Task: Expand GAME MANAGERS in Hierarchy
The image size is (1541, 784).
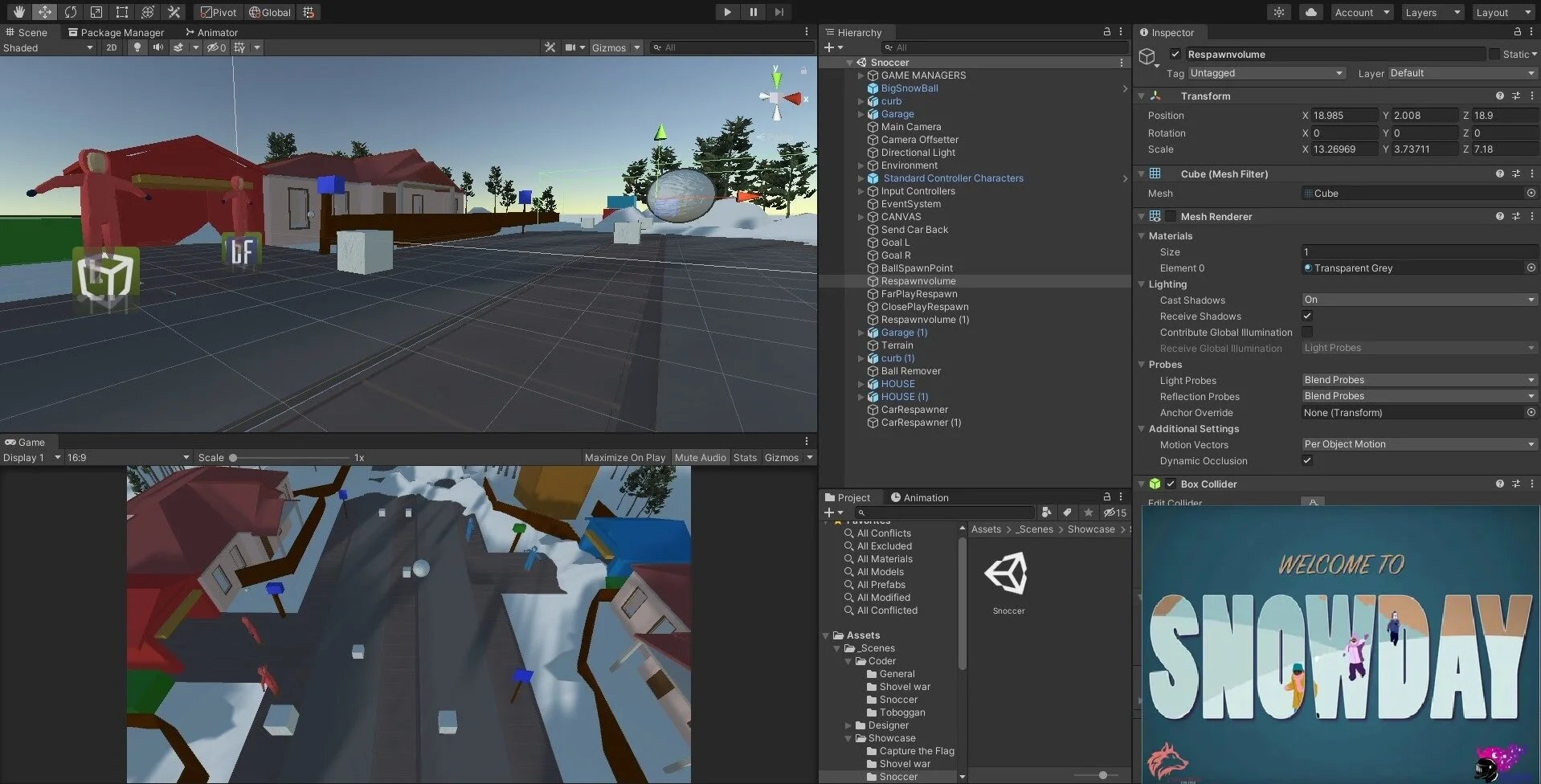Action: pos(860,76)
